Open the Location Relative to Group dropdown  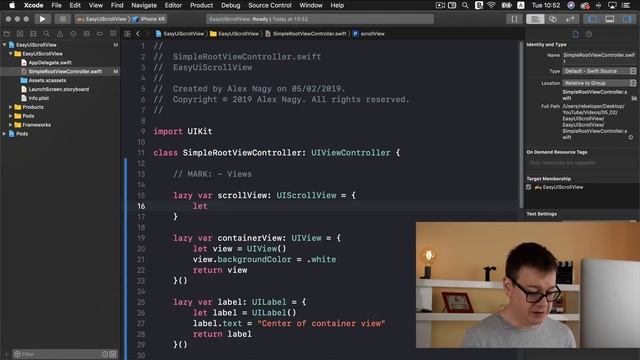[599, 83]
